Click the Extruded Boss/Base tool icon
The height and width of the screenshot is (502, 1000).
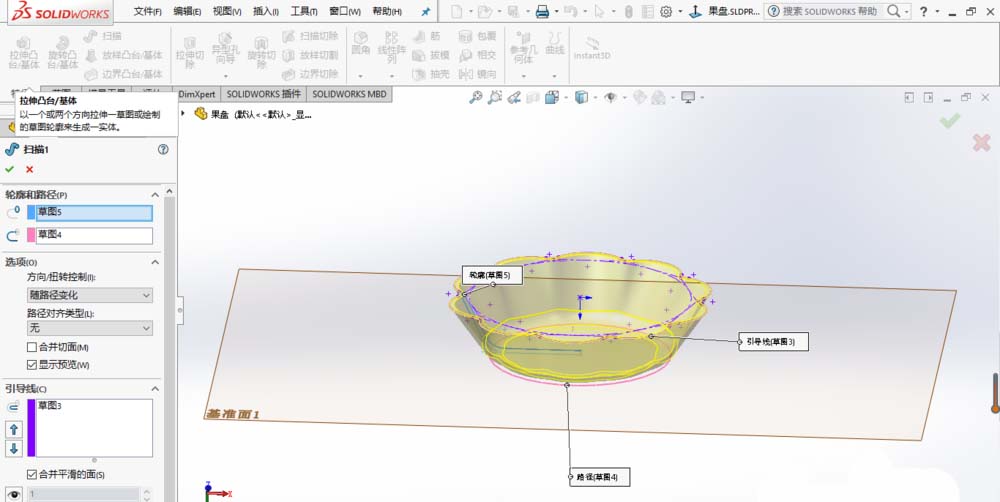pos(24,52)
